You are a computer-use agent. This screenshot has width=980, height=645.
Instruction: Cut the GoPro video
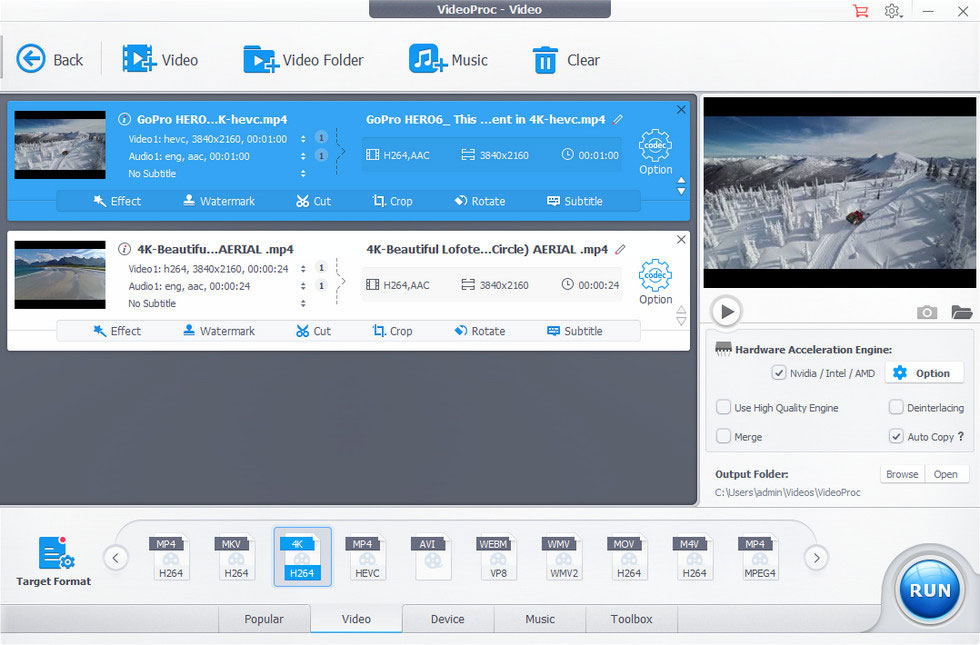tap(313, 201)
